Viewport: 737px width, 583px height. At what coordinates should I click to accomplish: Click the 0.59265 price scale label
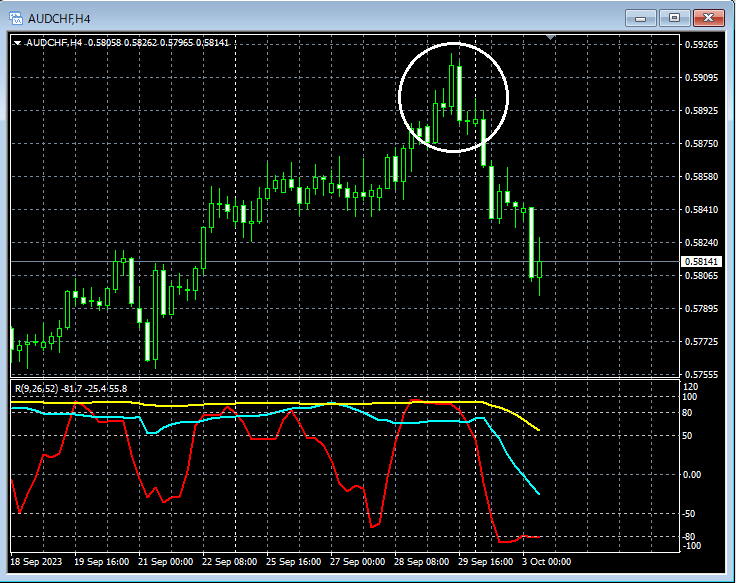(701, 45)
